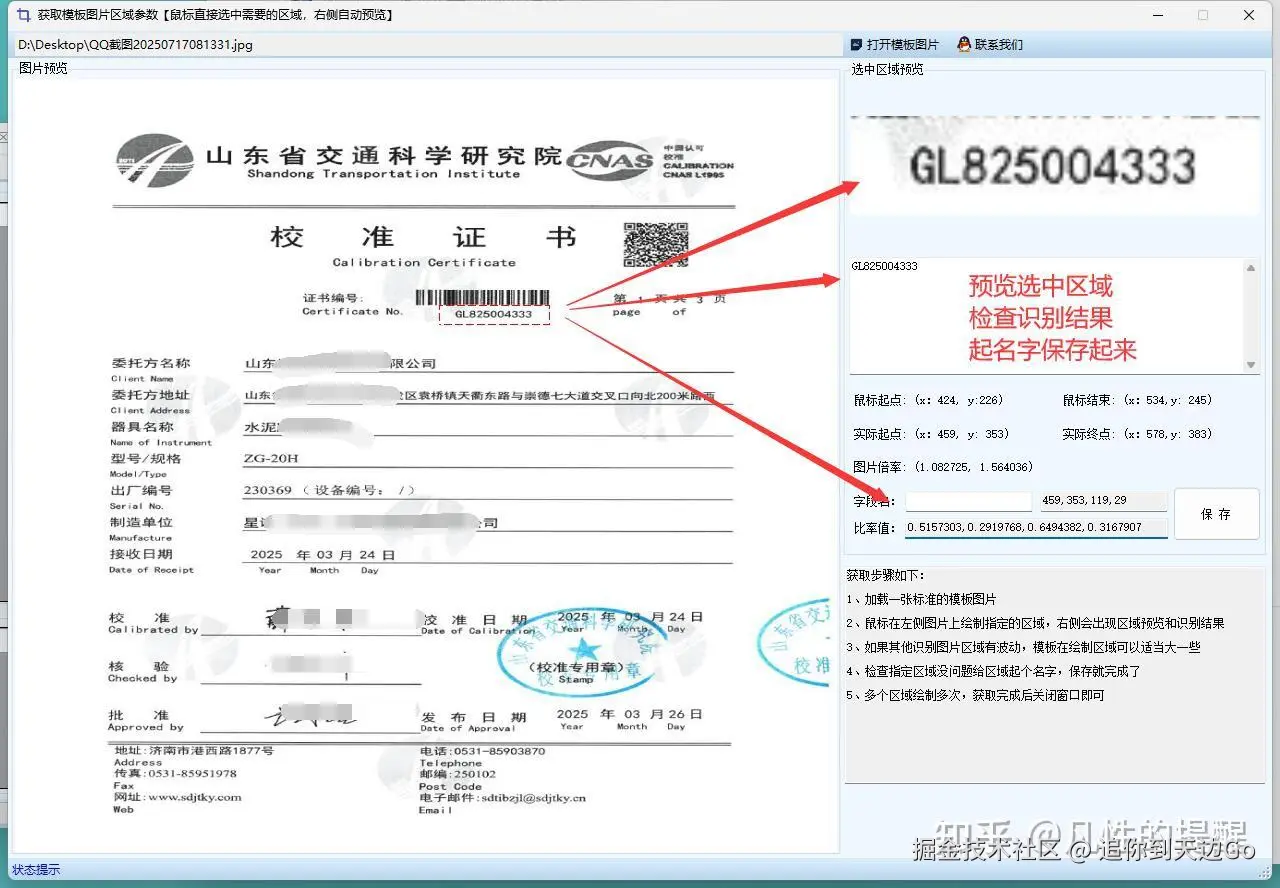
Task: Click the enlarged GL825004333 region preview image
Action: click(1054, 165)
